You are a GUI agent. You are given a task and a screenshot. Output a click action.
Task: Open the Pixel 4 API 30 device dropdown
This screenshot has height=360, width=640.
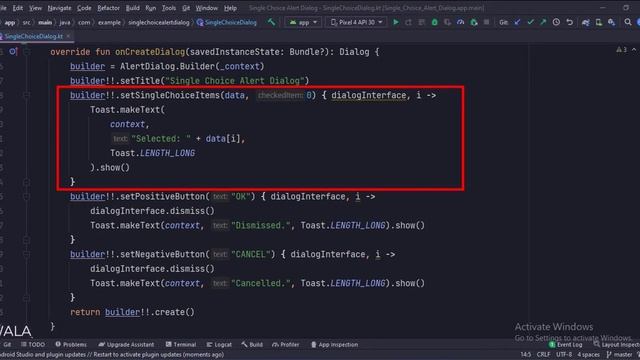[356, 22]
